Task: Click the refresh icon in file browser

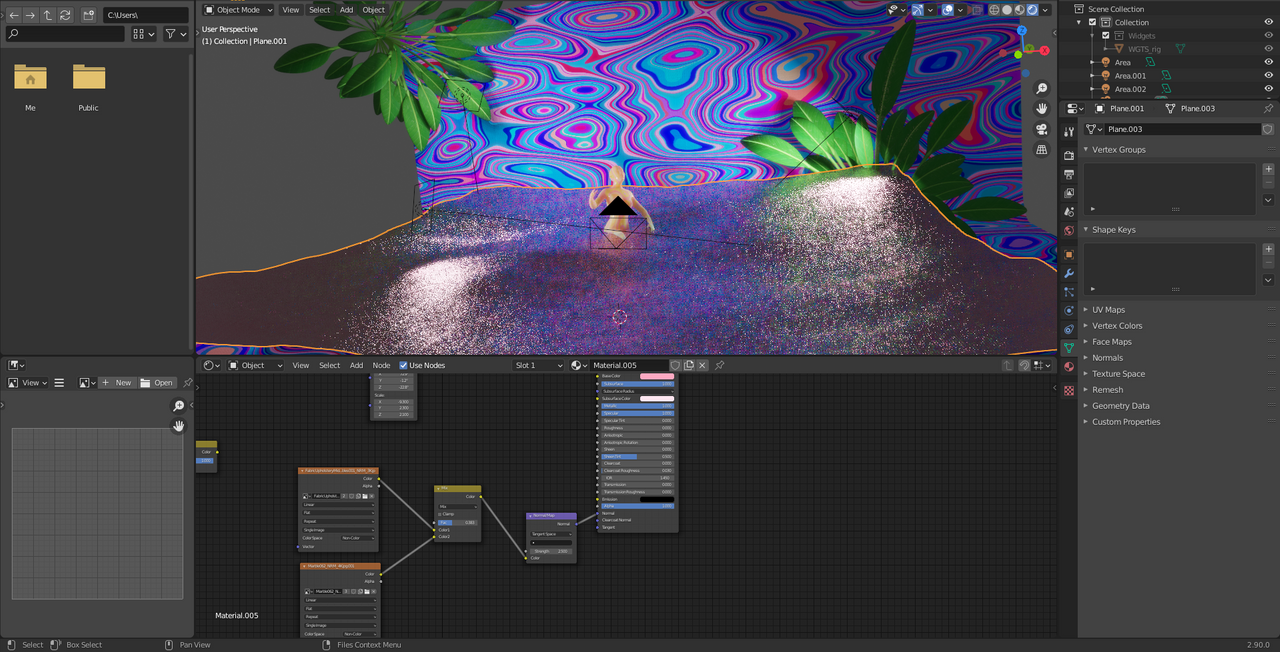Action: [65, 15]
